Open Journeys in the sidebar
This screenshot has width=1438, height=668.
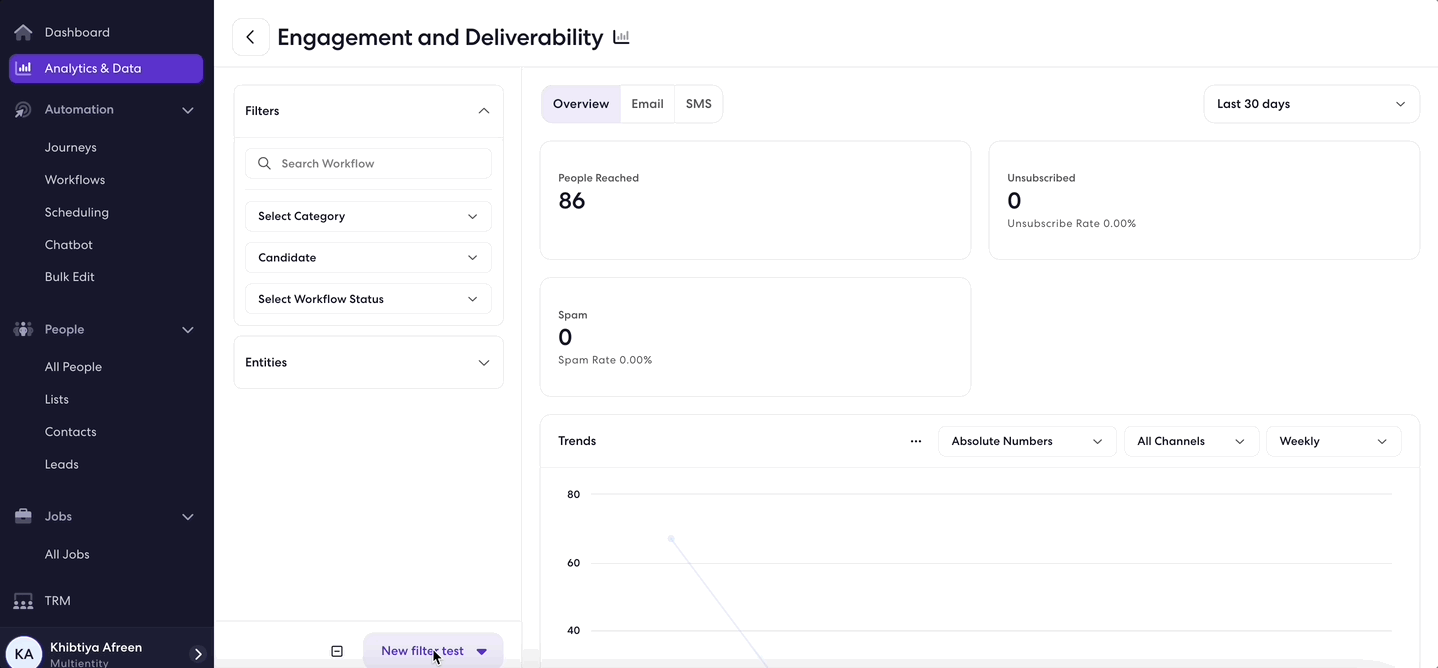click(x=71, y=147)
